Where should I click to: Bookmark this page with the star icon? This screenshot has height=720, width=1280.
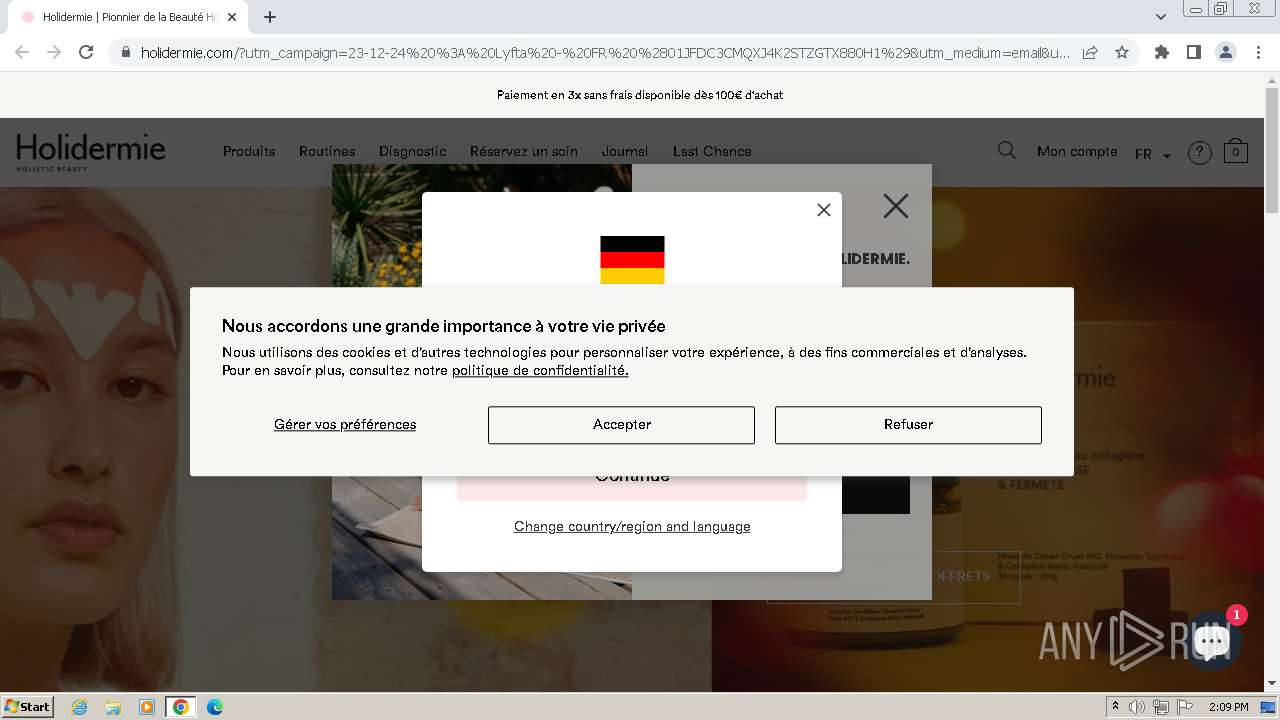pos(1122,52)
